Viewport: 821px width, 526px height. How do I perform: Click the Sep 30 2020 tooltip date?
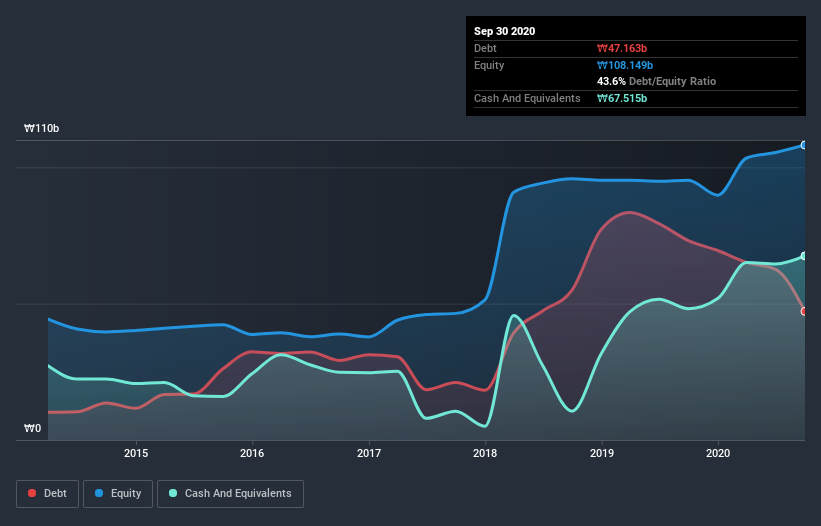(505, 31)
